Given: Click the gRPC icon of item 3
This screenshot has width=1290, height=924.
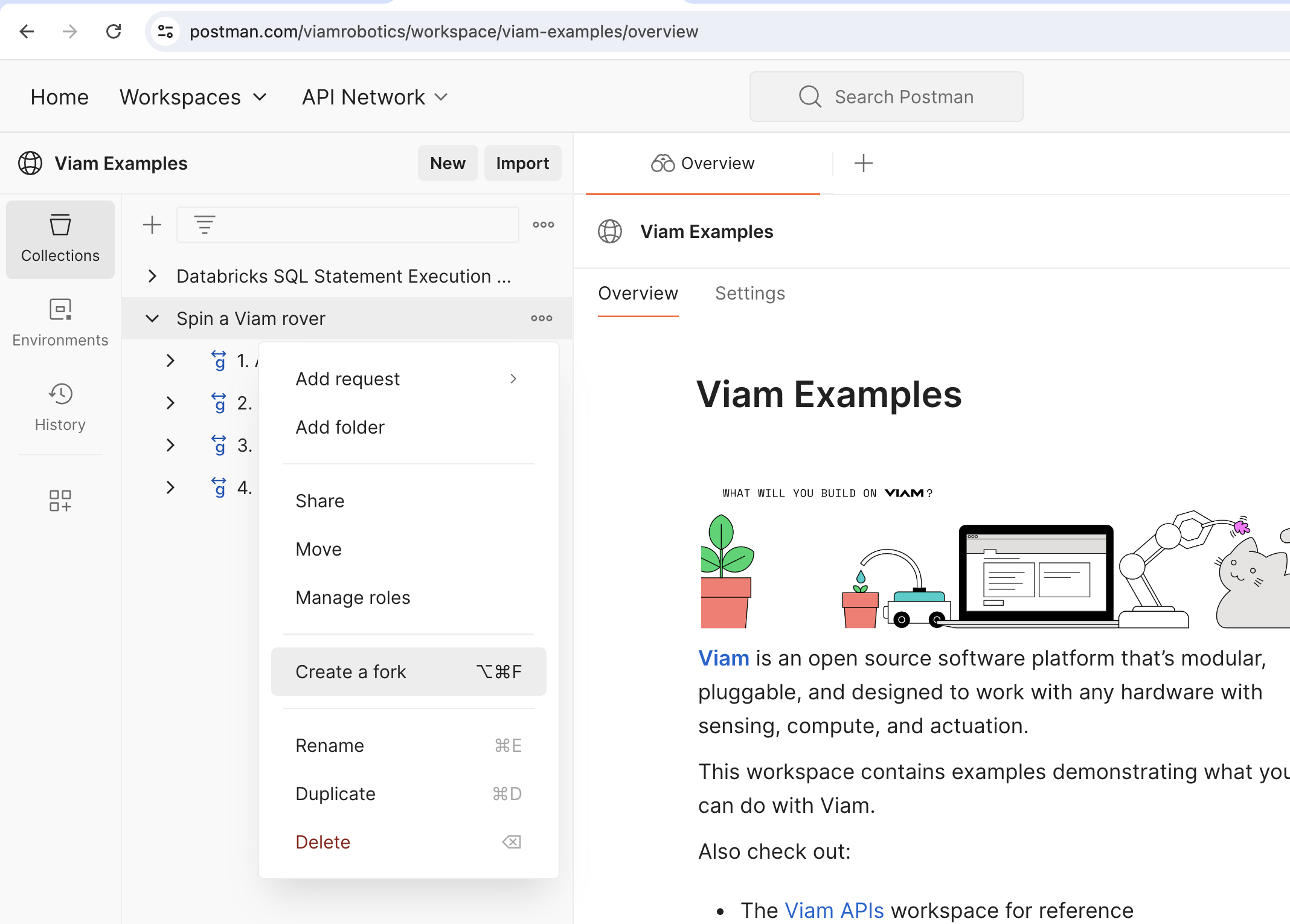Looking at the screenshot, I should point(219,445).
